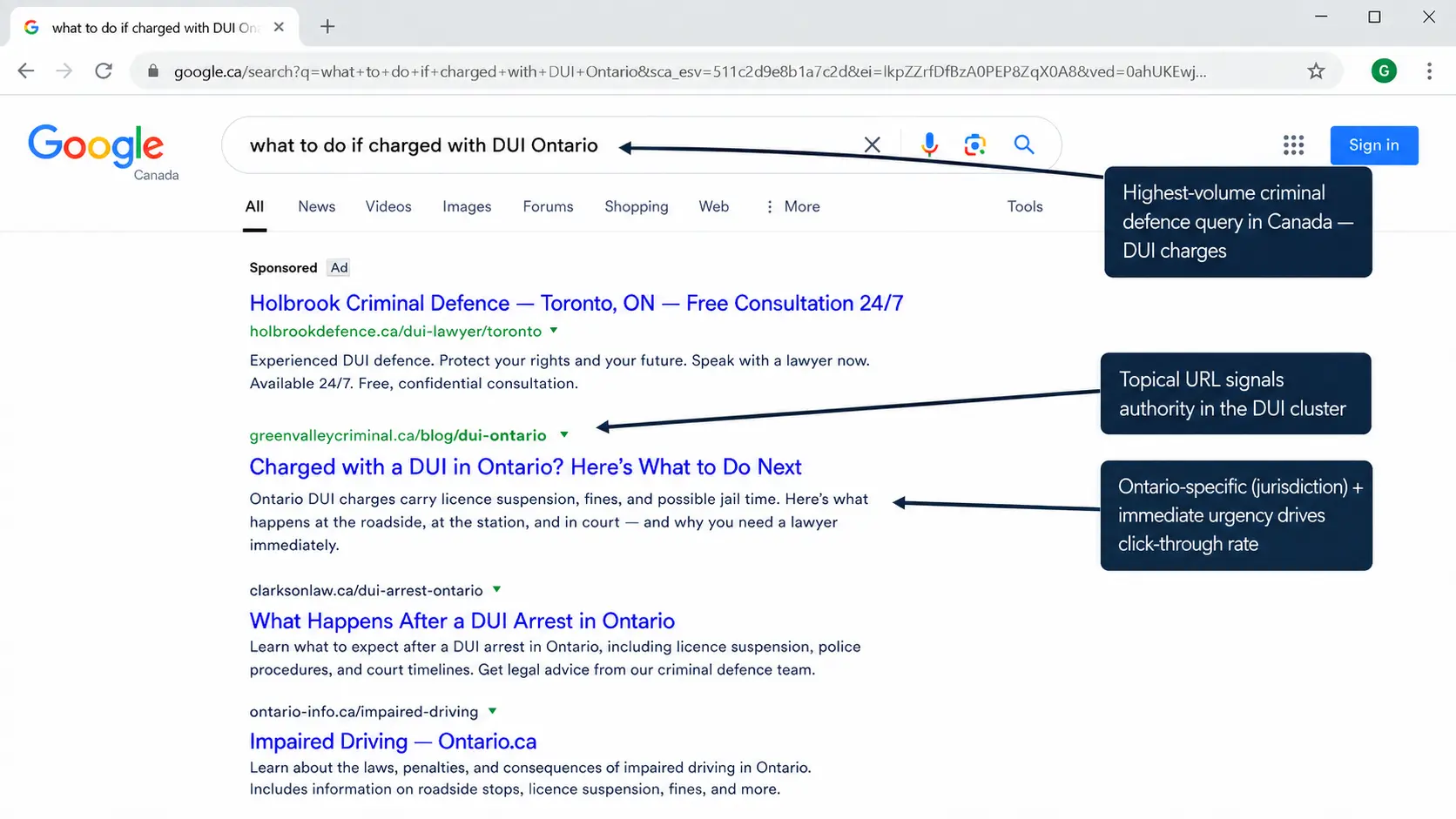Click the ontario-info.ca/impaired-driving URL
The image size is (1456, 819).
click(x=364, y=712)
